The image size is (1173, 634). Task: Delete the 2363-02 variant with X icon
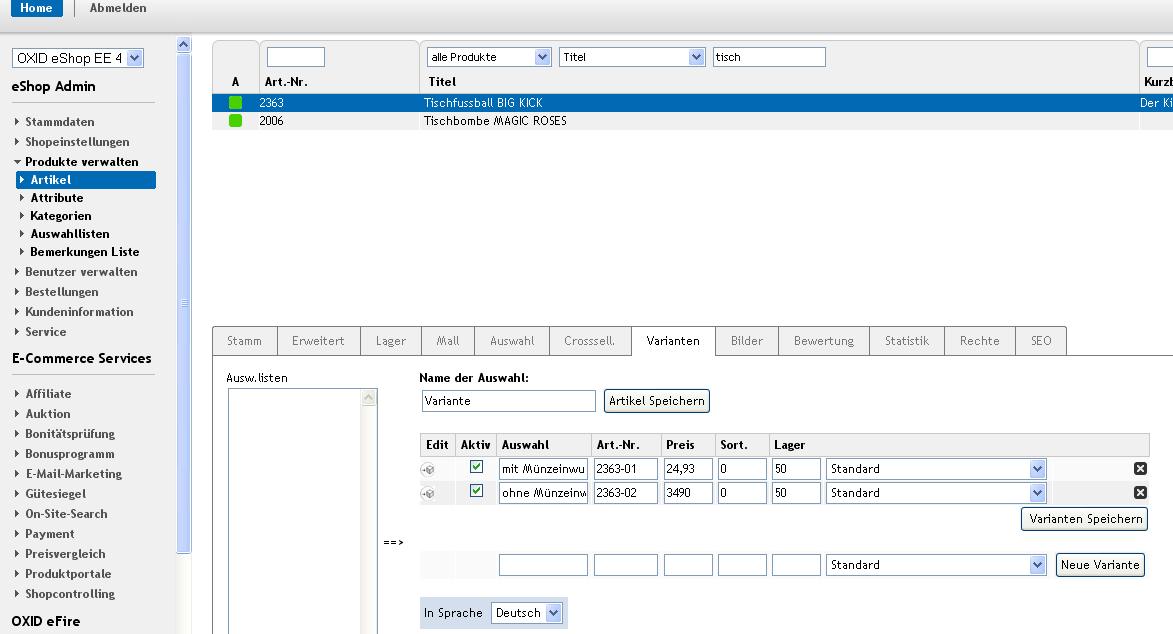click(1140, 493)
